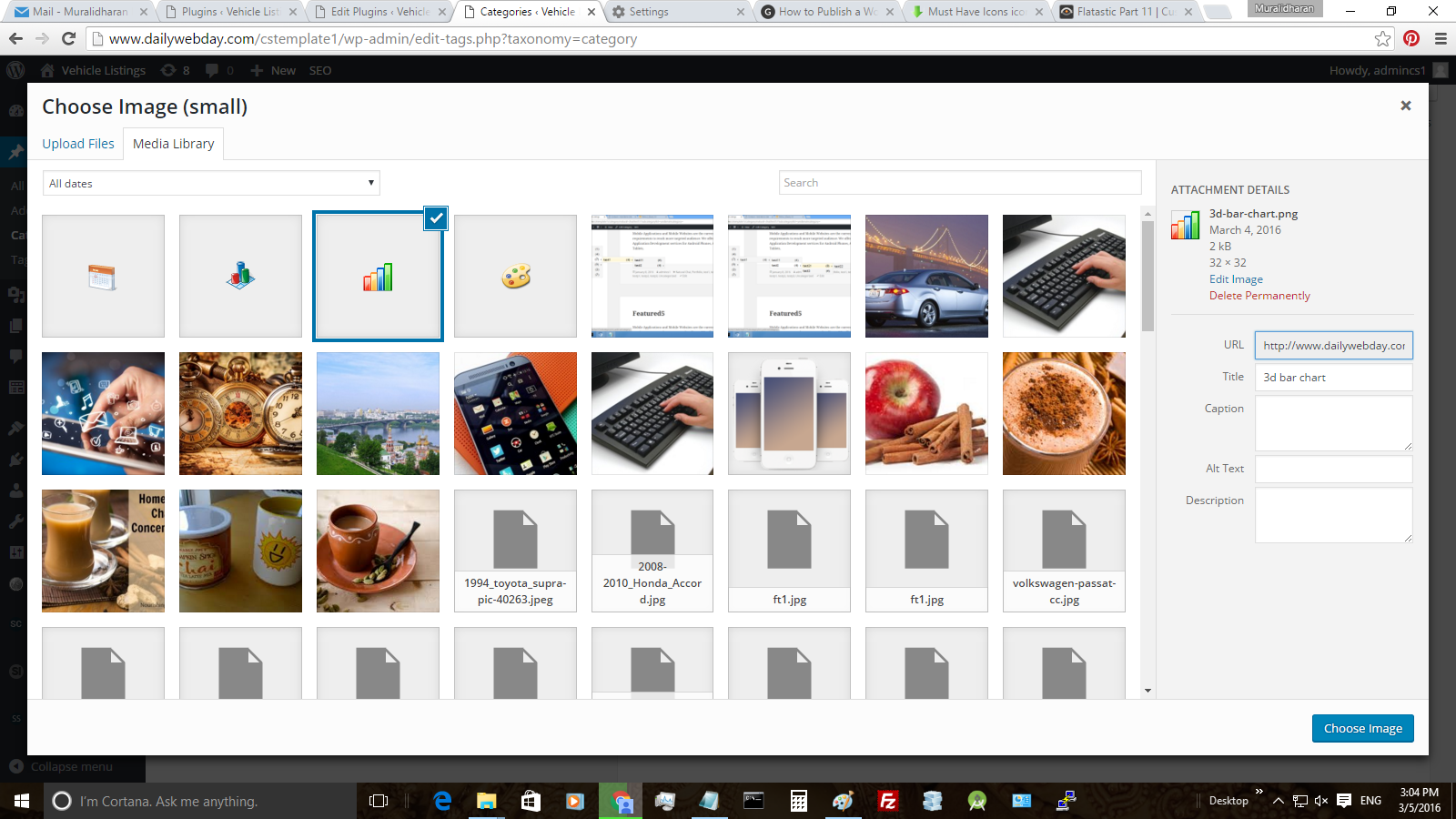Image resolution: width=1456 pixels, height=819 pixels.
Task: Click the Choose Image button
Action: [1362, 728]
